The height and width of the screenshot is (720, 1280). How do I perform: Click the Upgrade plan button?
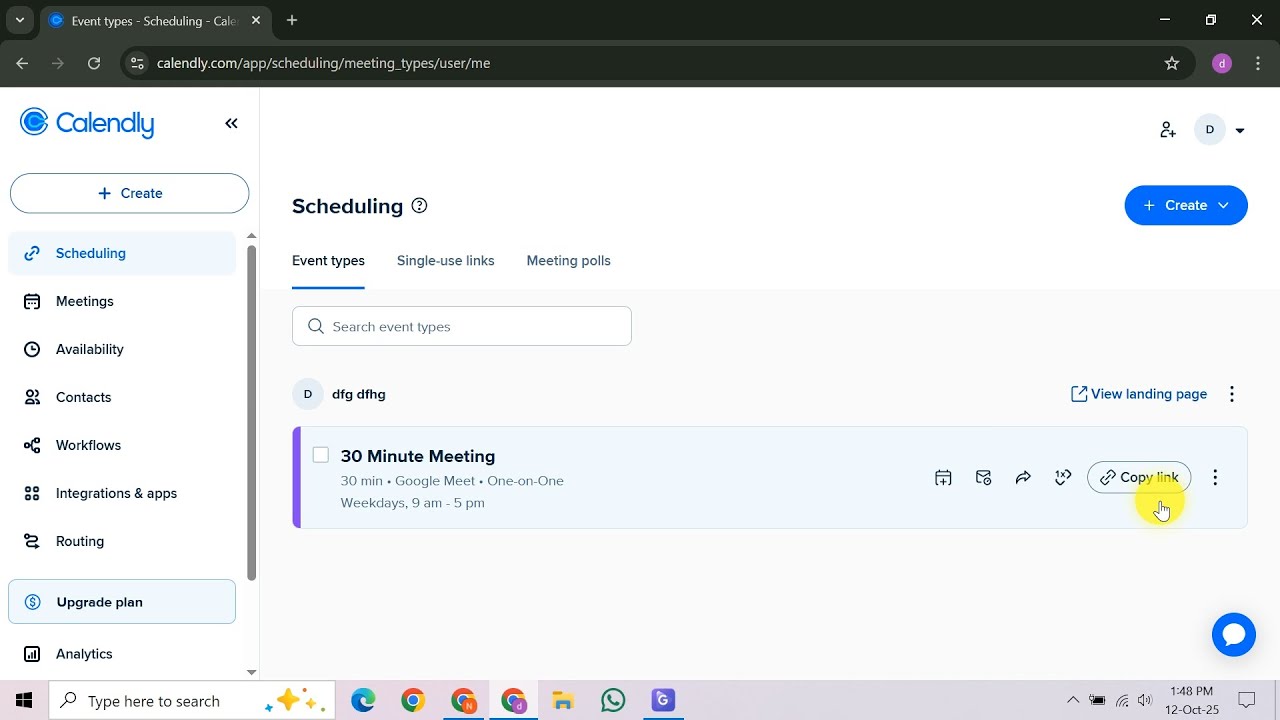coord(122,602)
